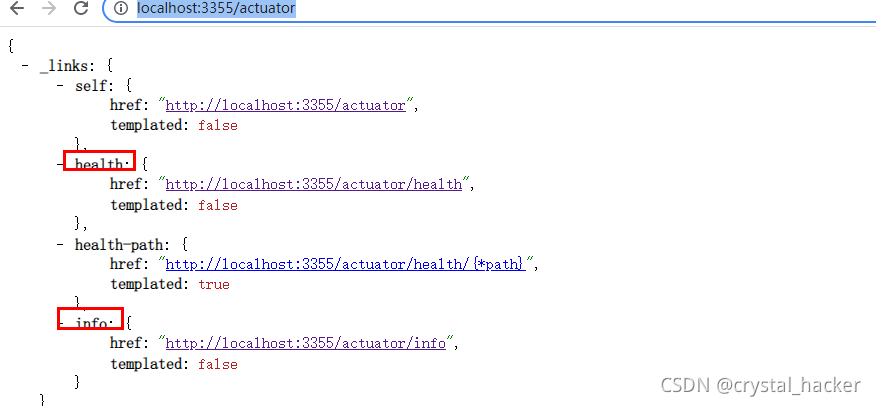
Task: Collapse the _links JSON node
Action: pyautogui.click(x=25, y=66)
